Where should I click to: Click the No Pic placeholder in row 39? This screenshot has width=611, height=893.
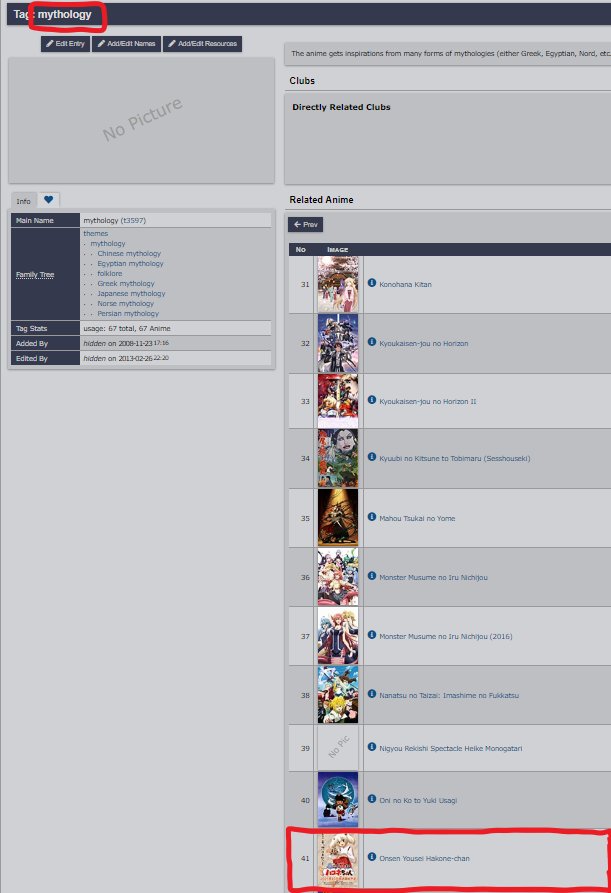pyautogui.click(x=338, y=747)
